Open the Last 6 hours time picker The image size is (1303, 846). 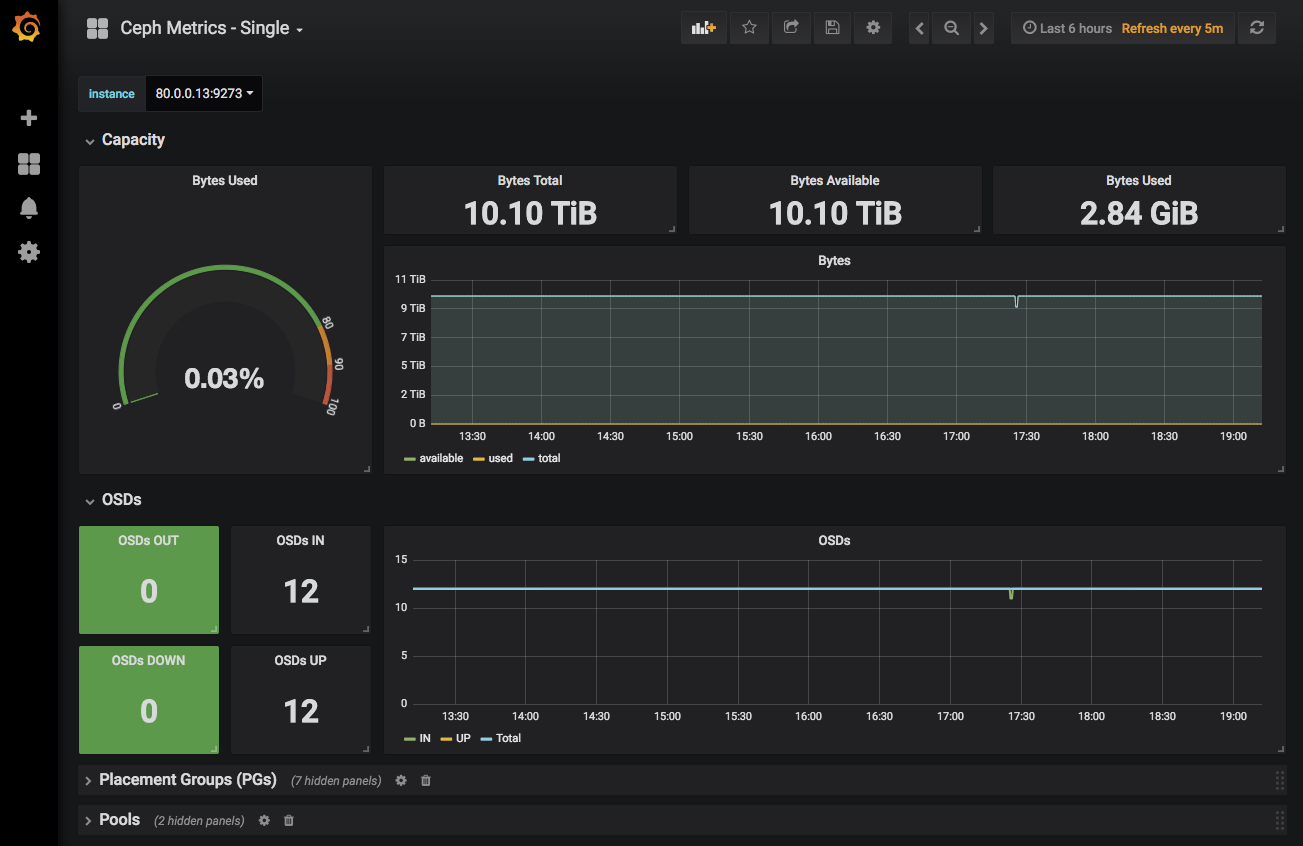1067,29
